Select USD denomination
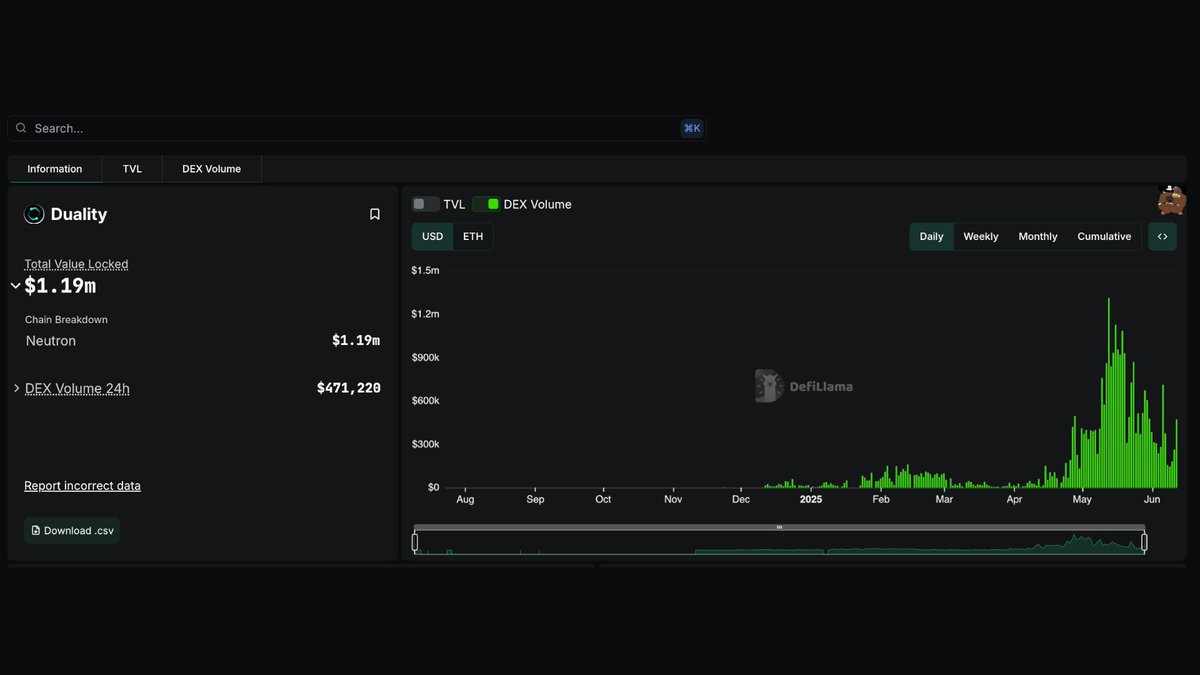This screenshot has width=1200, height=675. tap(432, 237)
